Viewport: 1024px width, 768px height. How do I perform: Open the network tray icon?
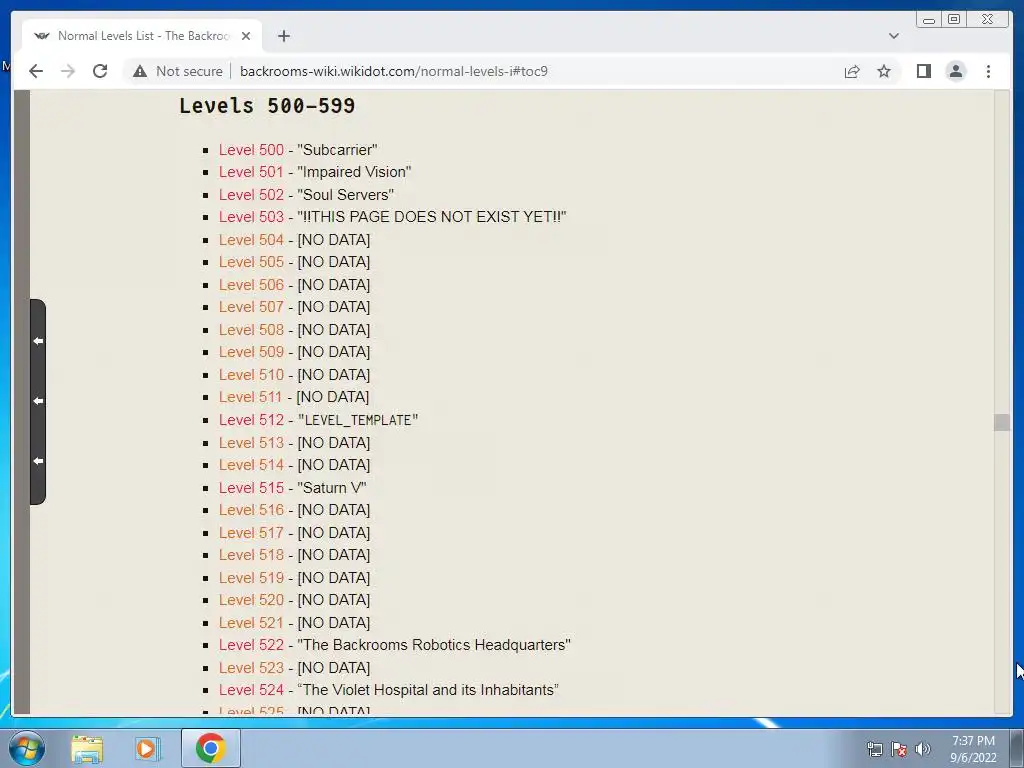[874, 749]
